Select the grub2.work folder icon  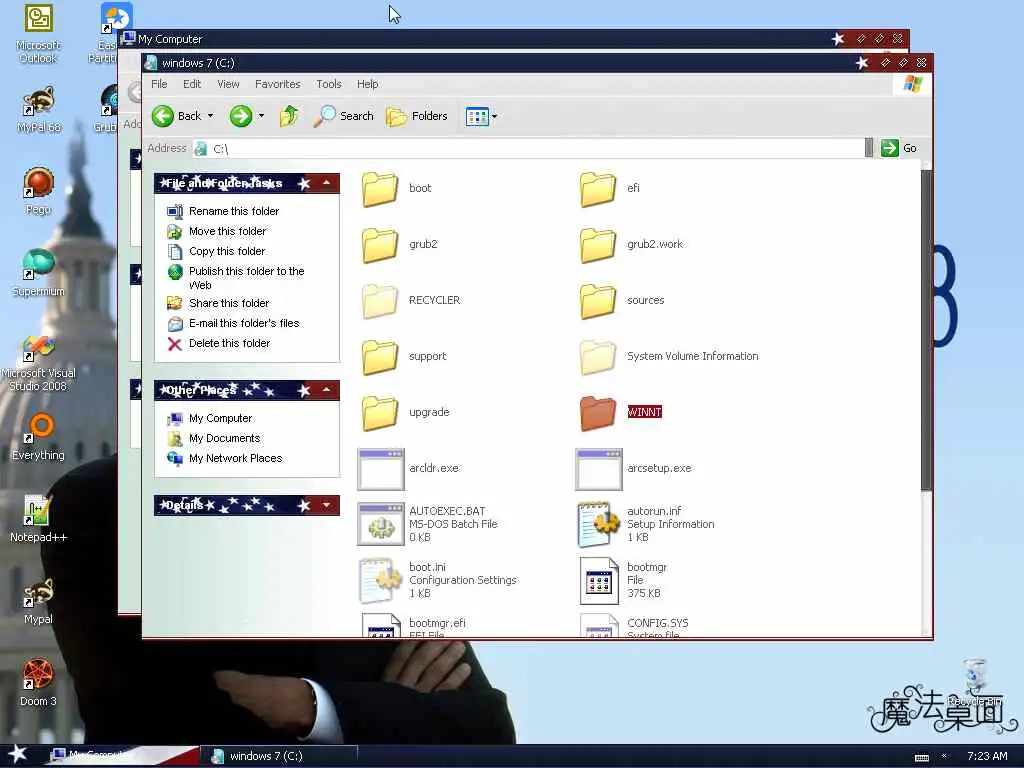(x=598, y=245)
